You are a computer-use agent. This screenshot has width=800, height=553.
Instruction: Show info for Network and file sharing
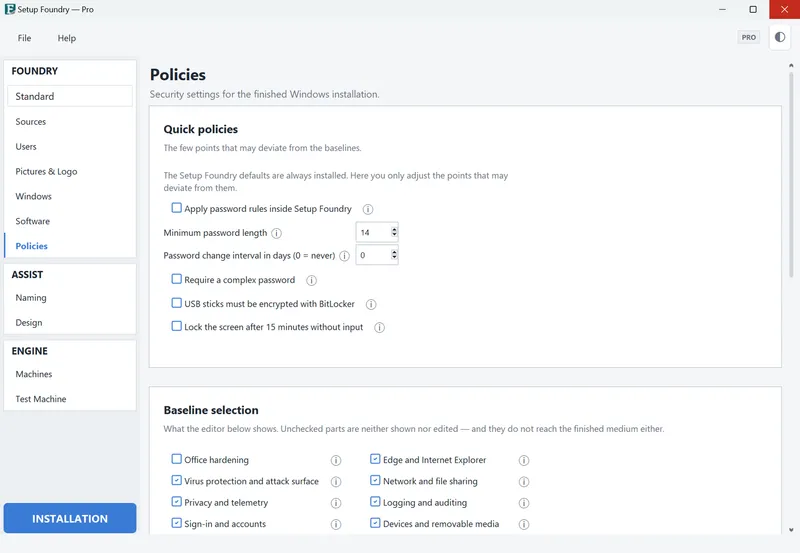point(523,482)
